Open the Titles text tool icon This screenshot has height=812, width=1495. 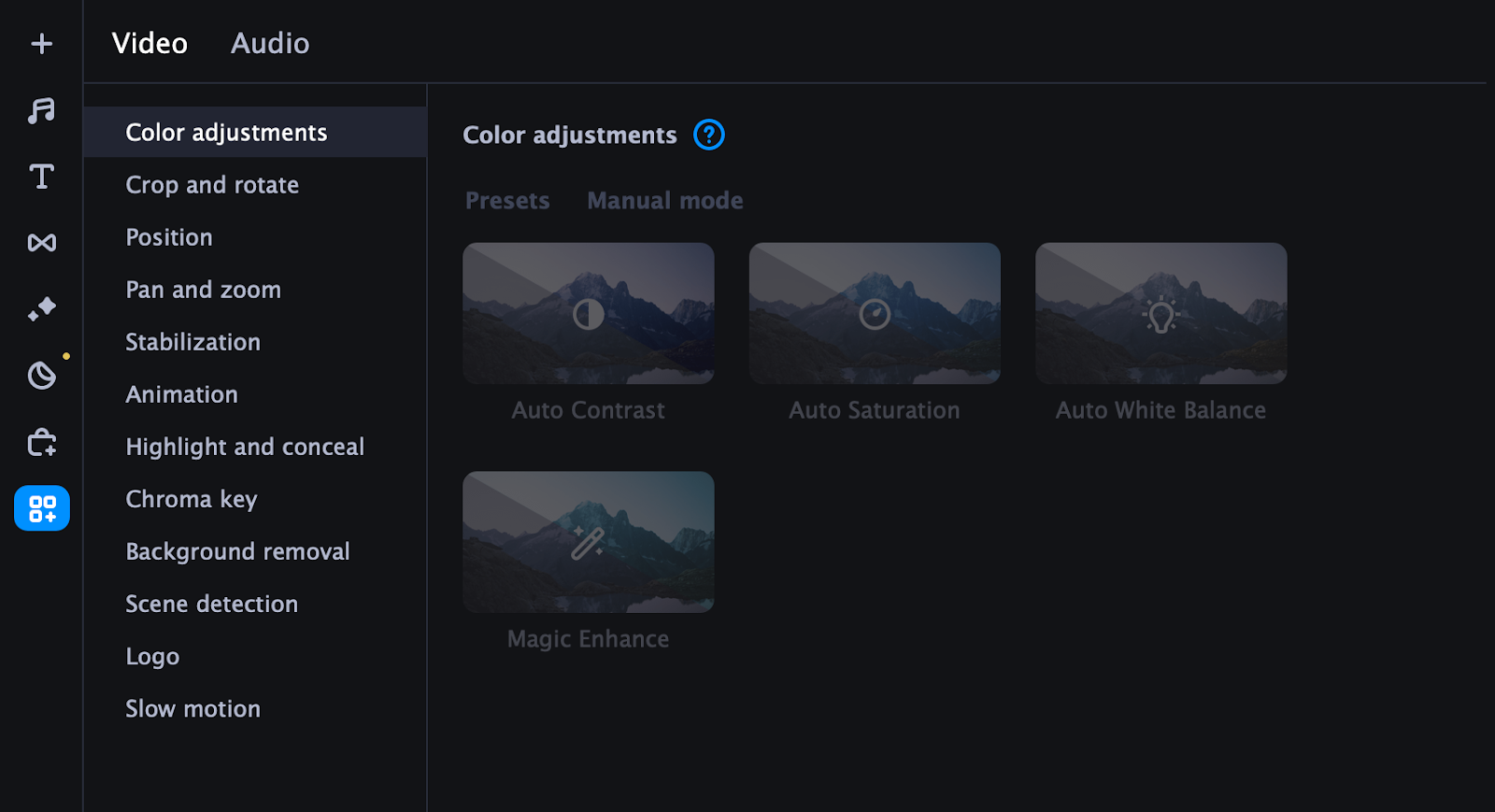(x=41, y=177)
